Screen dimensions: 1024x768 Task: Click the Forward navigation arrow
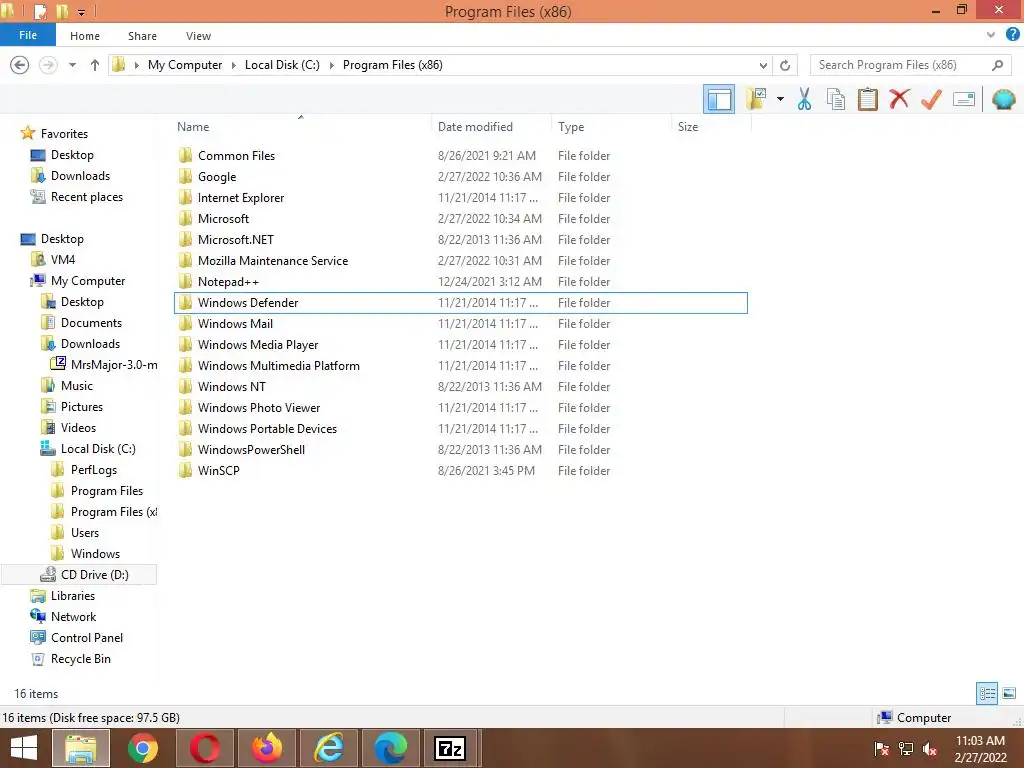48,65
